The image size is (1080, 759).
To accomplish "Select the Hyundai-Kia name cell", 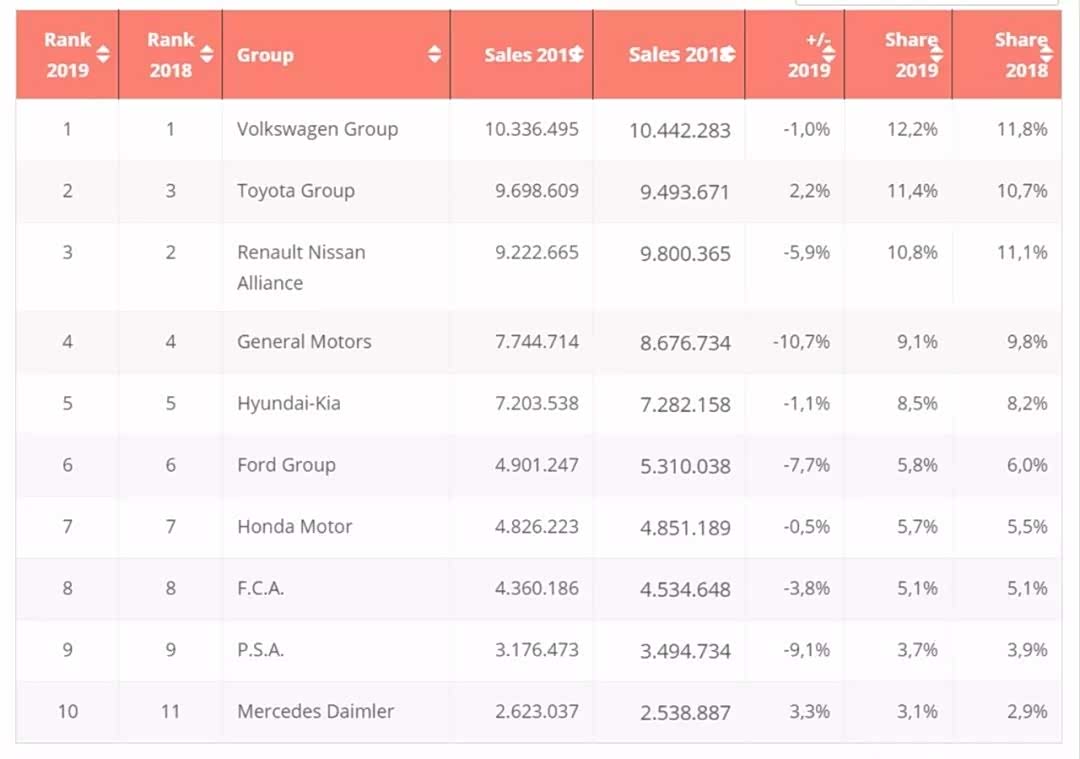I will coord(288,404).
